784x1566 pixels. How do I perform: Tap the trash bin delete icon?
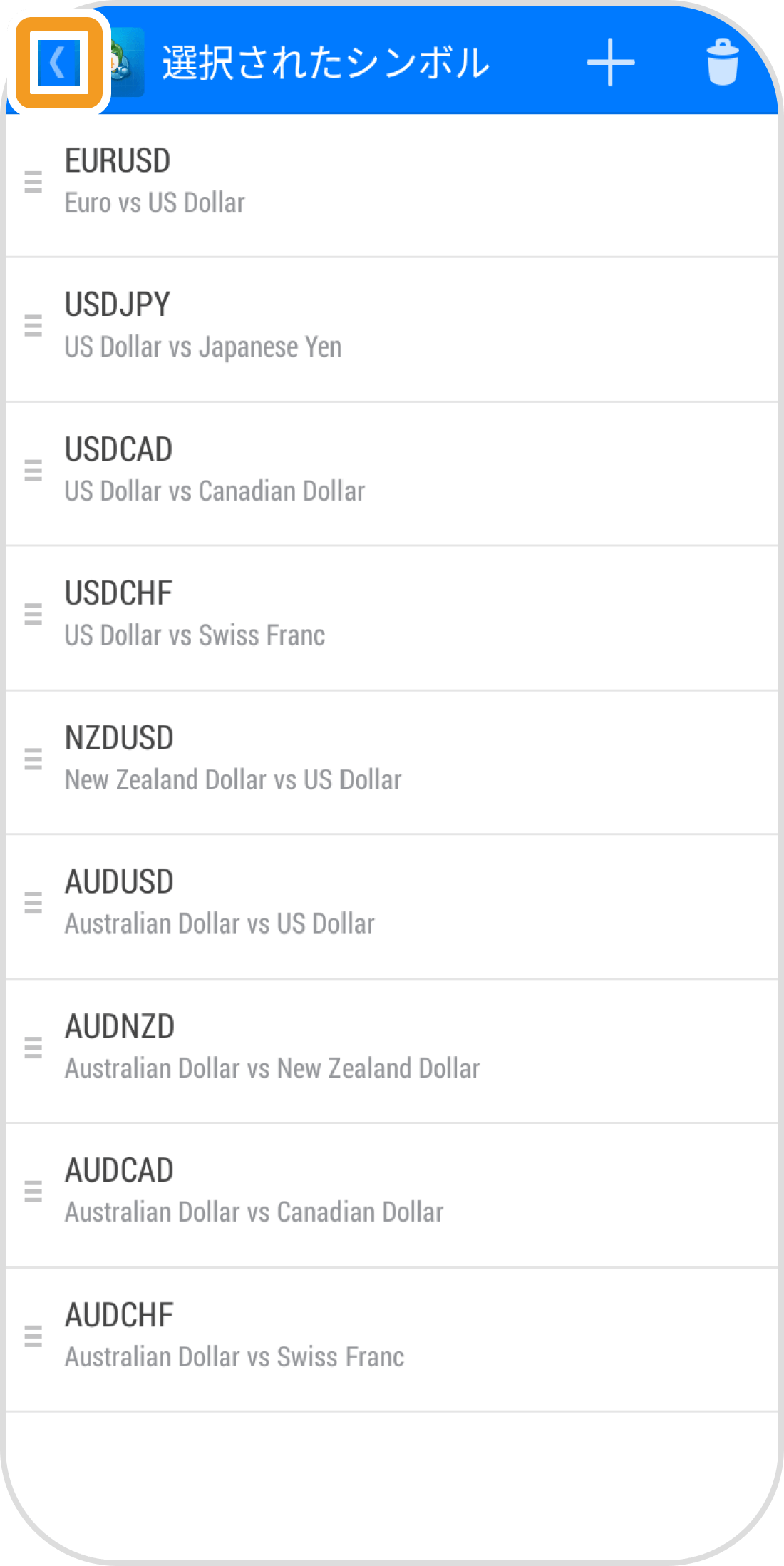point(722,63)
